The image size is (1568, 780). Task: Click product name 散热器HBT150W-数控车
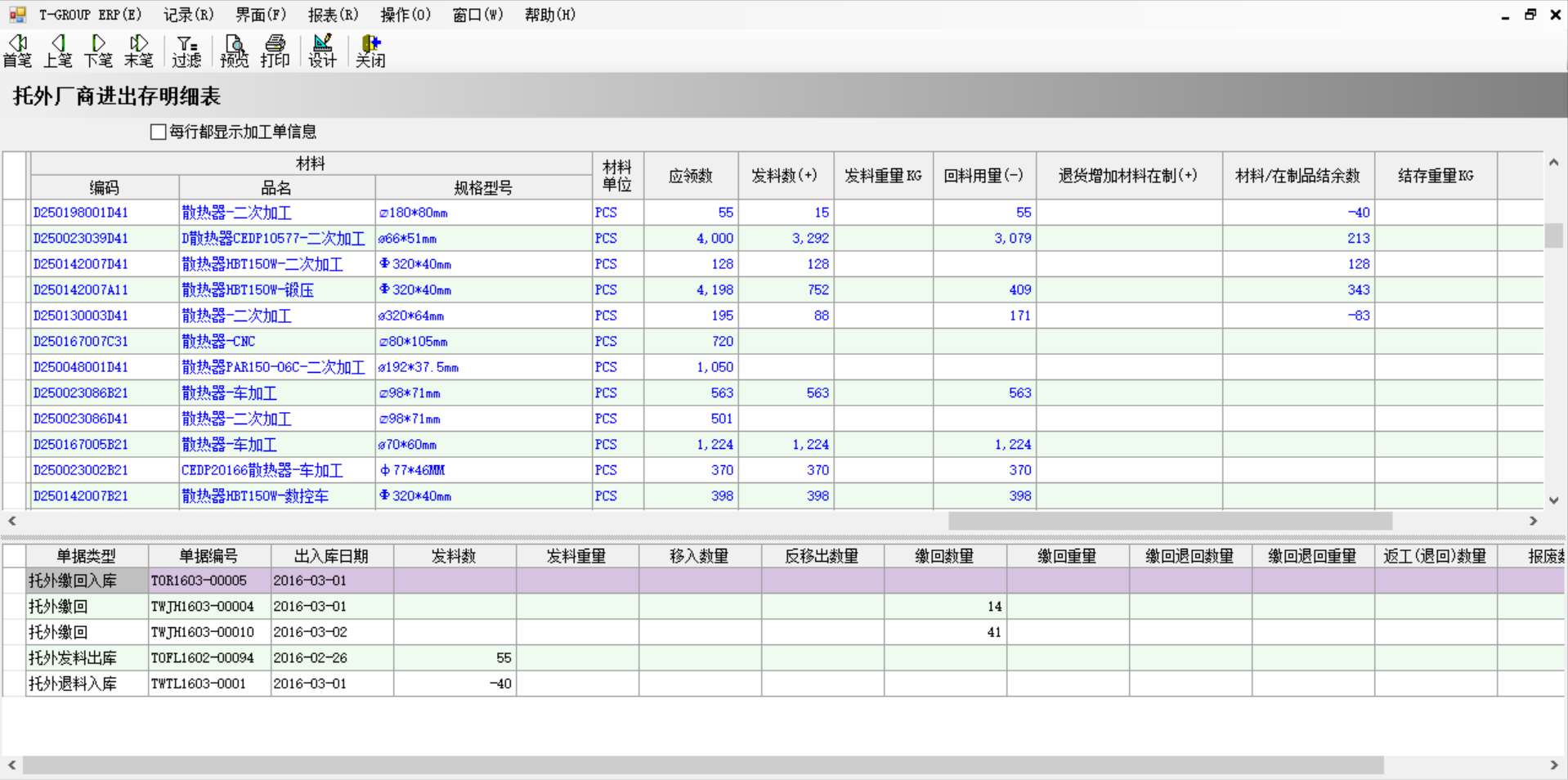point(255,495)
